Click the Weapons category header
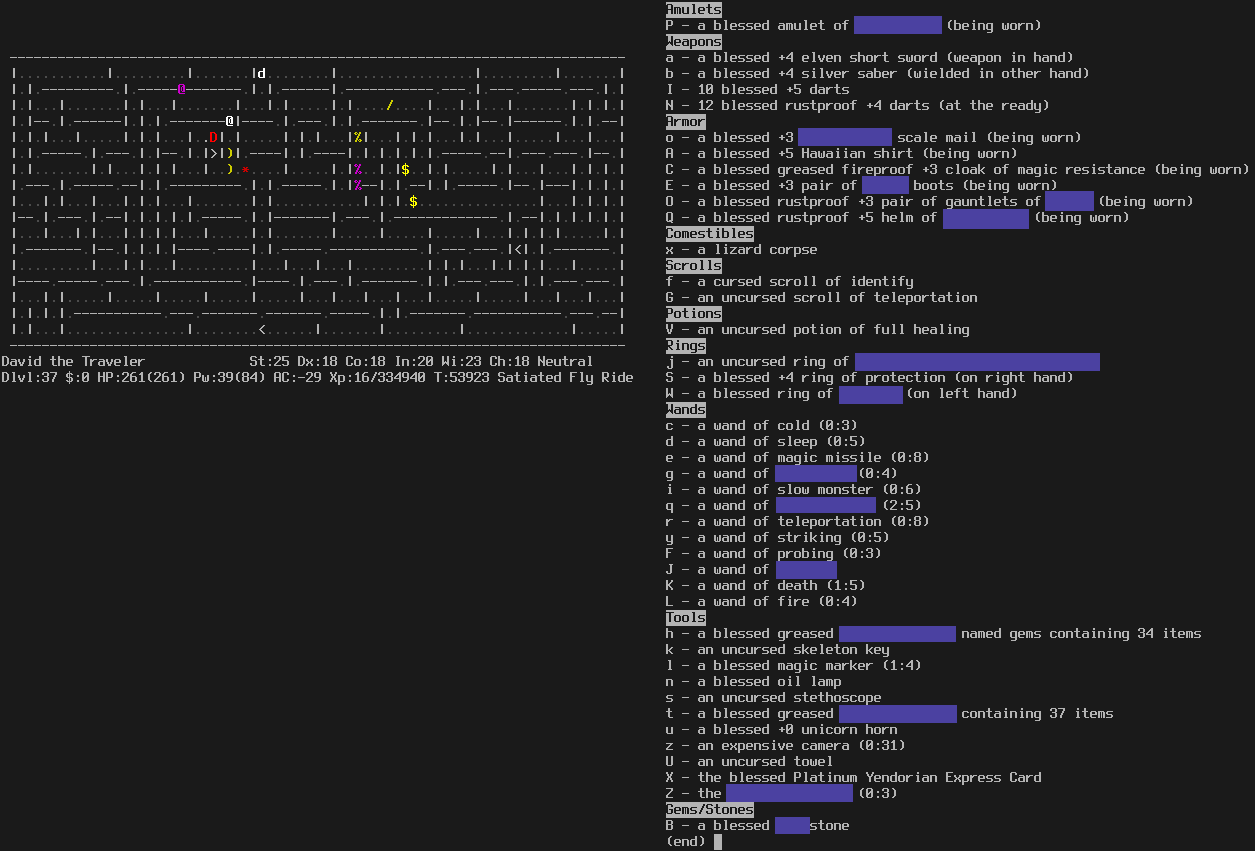 (x=694, y=41)
